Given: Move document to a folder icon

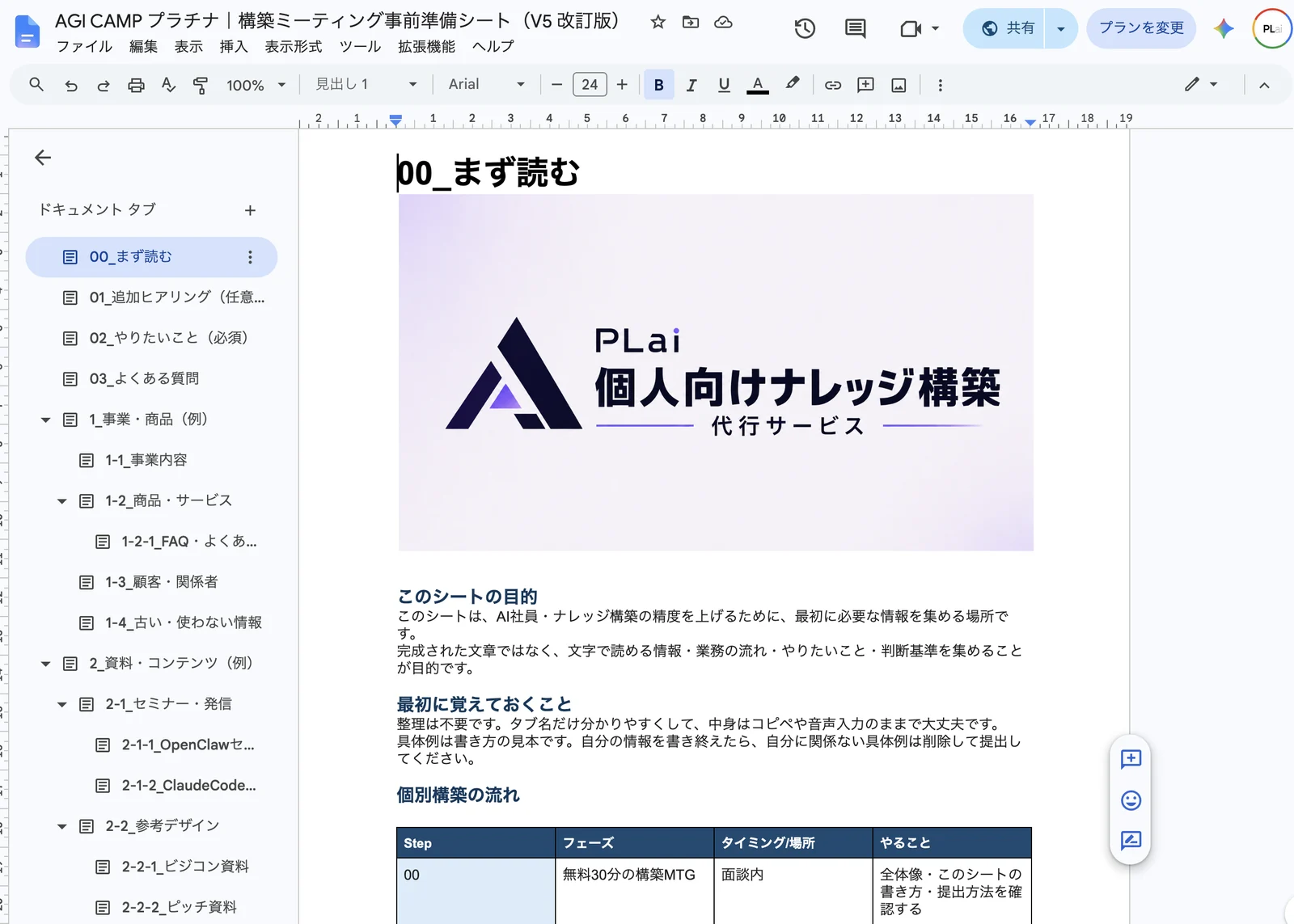Looking at the screenshot, I should 691,22.
